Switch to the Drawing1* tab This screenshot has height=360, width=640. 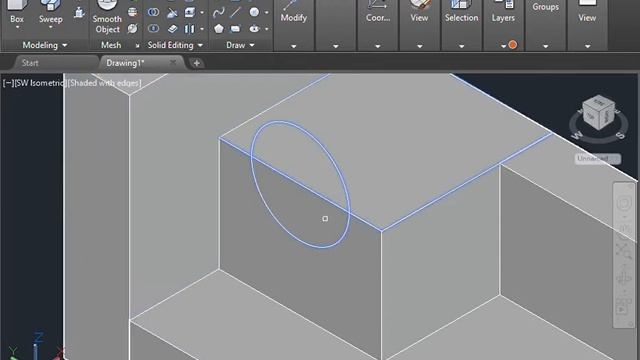point(125,63)
